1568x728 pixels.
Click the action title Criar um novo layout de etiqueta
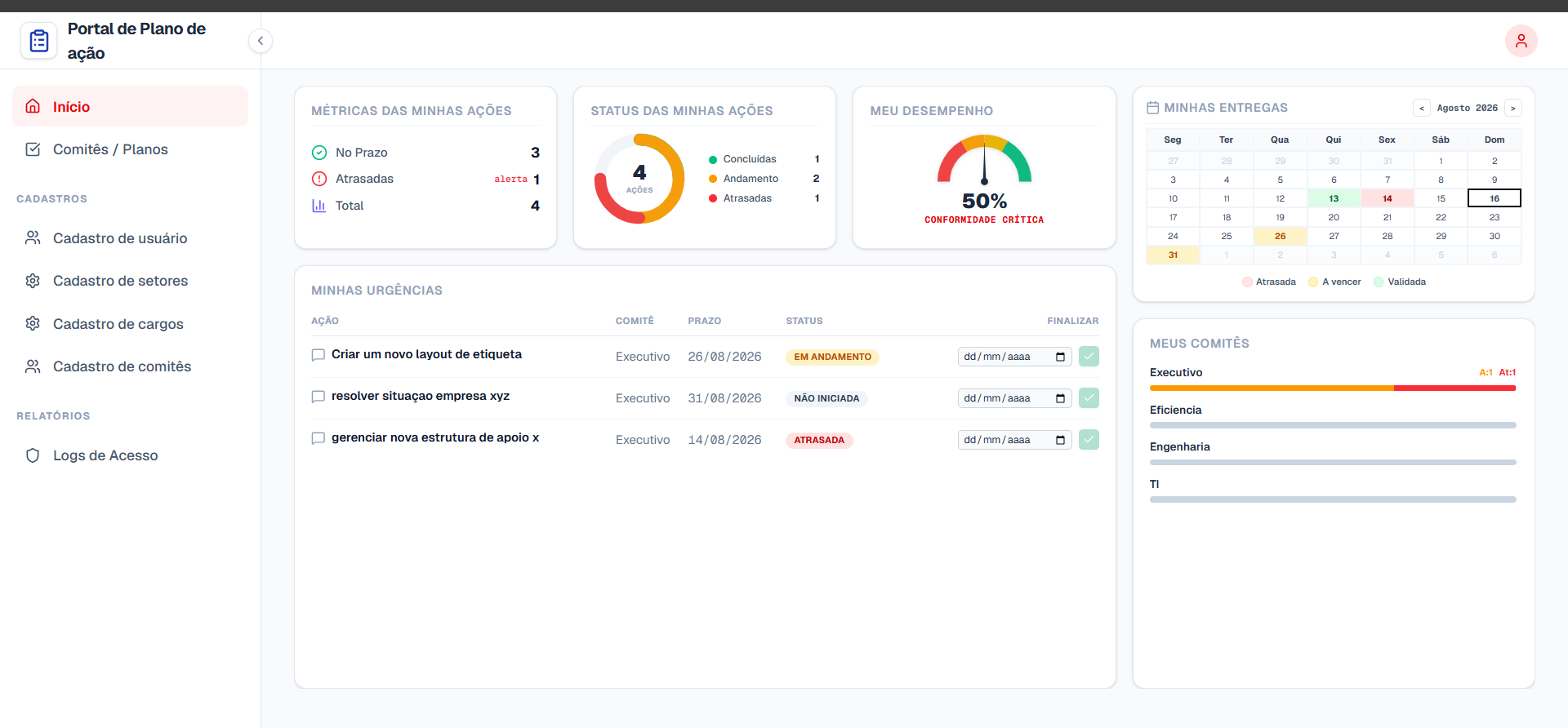click(426, 354)
